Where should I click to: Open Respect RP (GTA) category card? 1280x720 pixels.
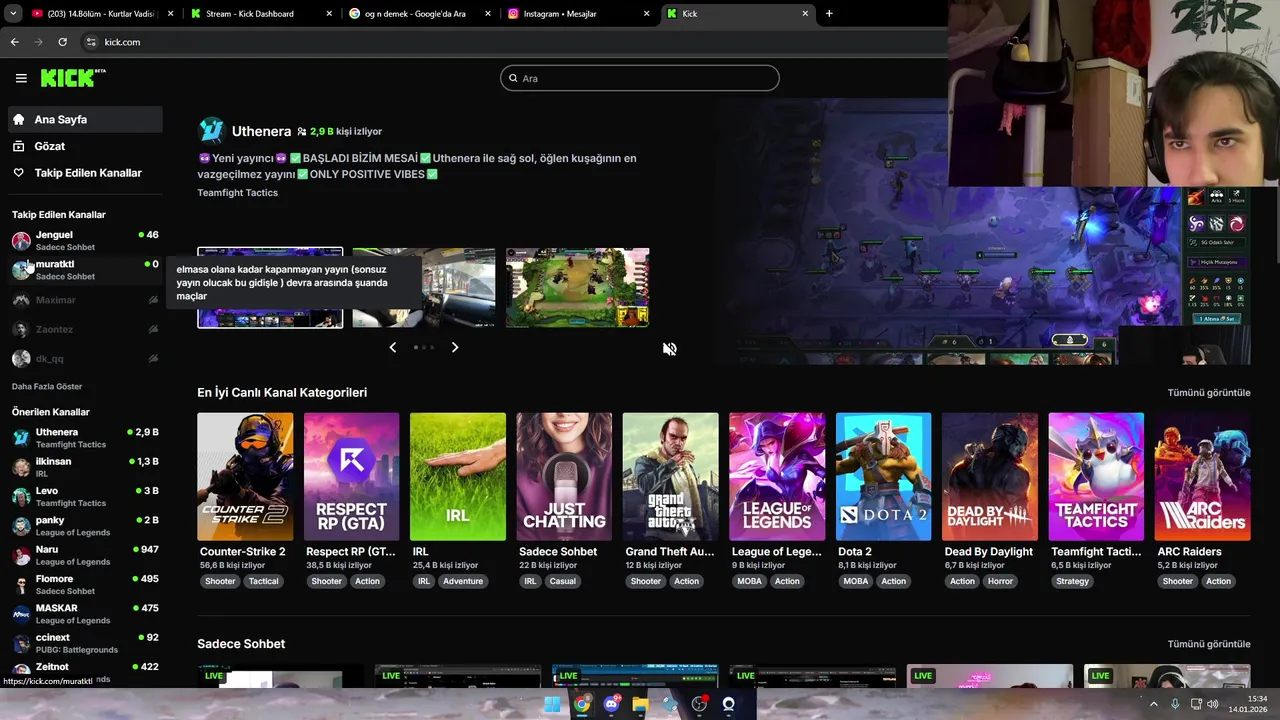click(x=351, y=477)
